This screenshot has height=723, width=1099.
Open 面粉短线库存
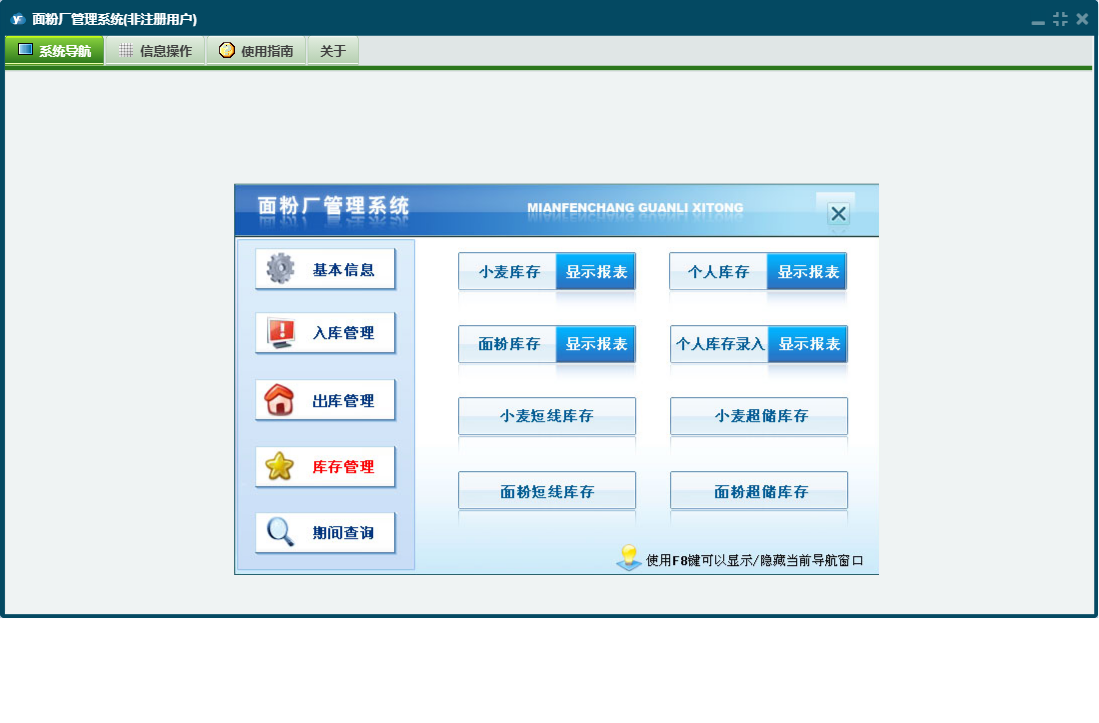click(547, 490)
